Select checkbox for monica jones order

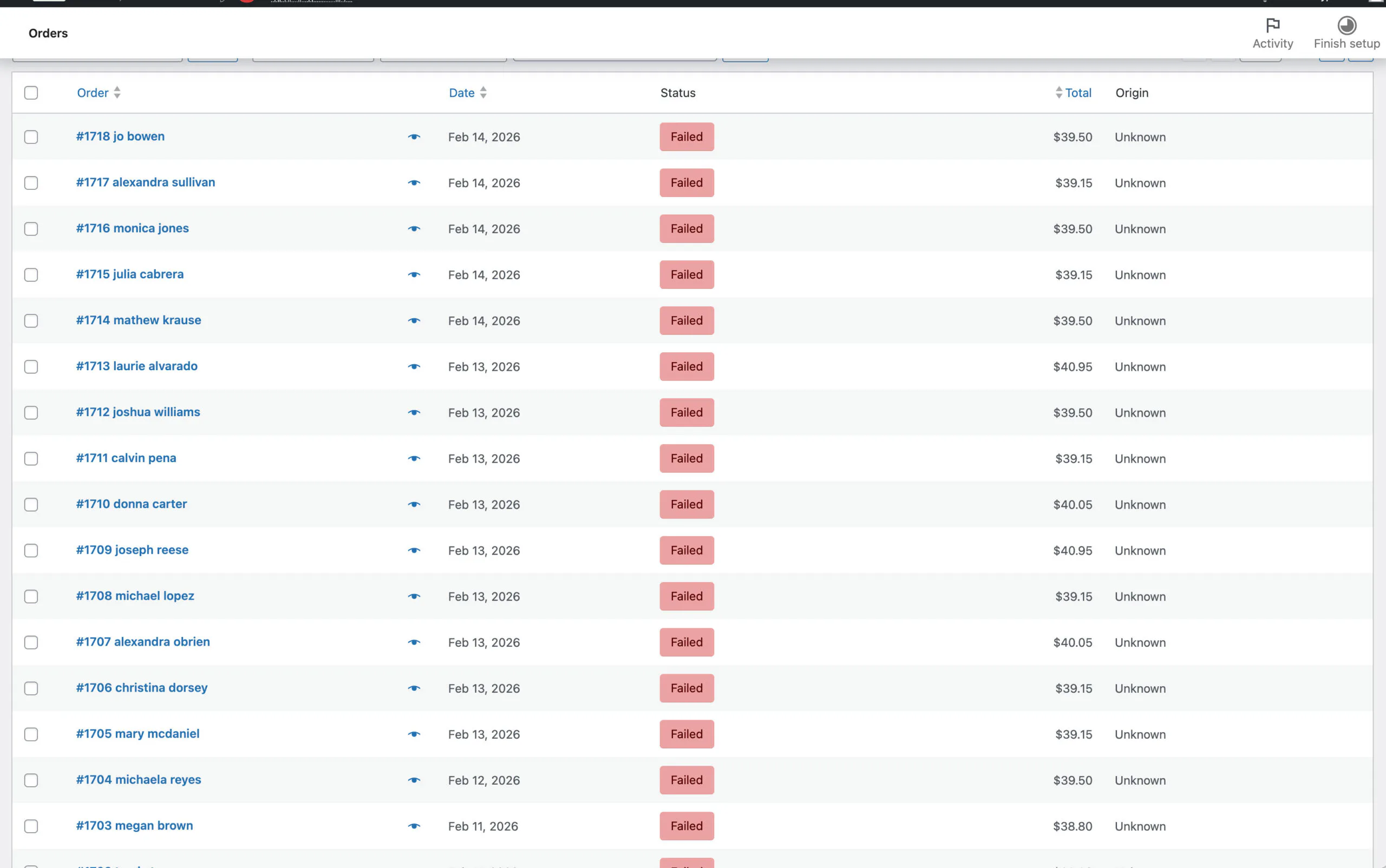coord(31,229)
